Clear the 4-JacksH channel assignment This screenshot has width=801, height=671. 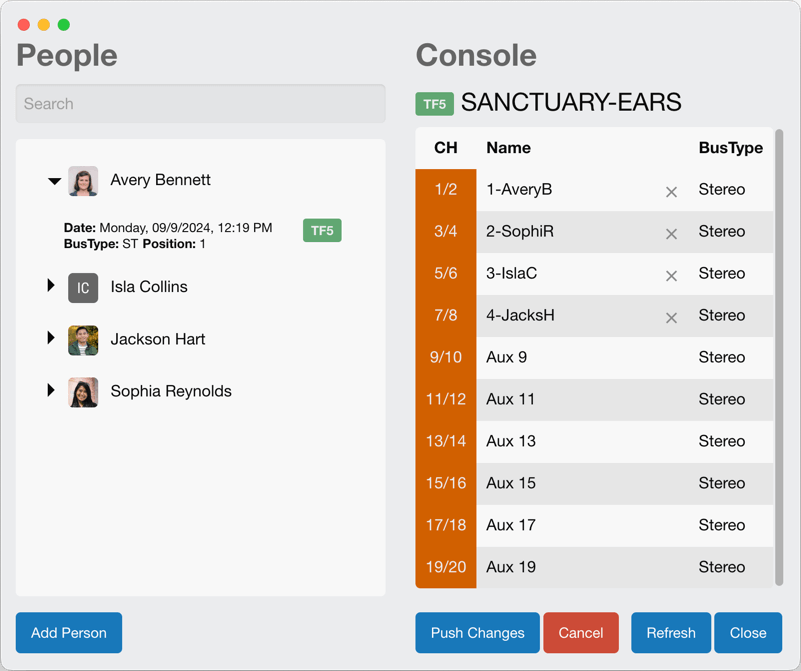coord(671,317)
